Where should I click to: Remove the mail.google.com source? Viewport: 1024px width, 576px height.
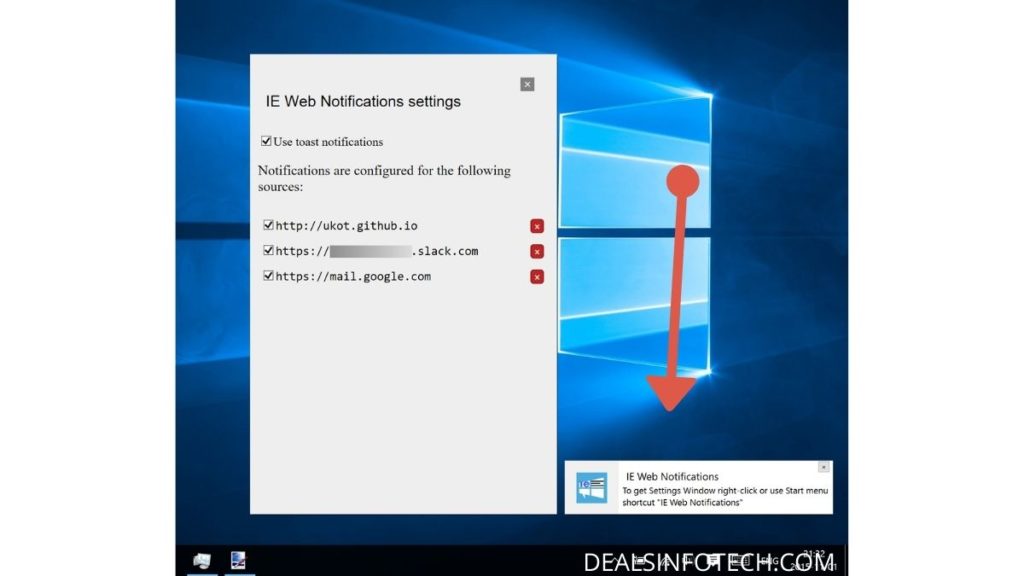click(537, 277)
